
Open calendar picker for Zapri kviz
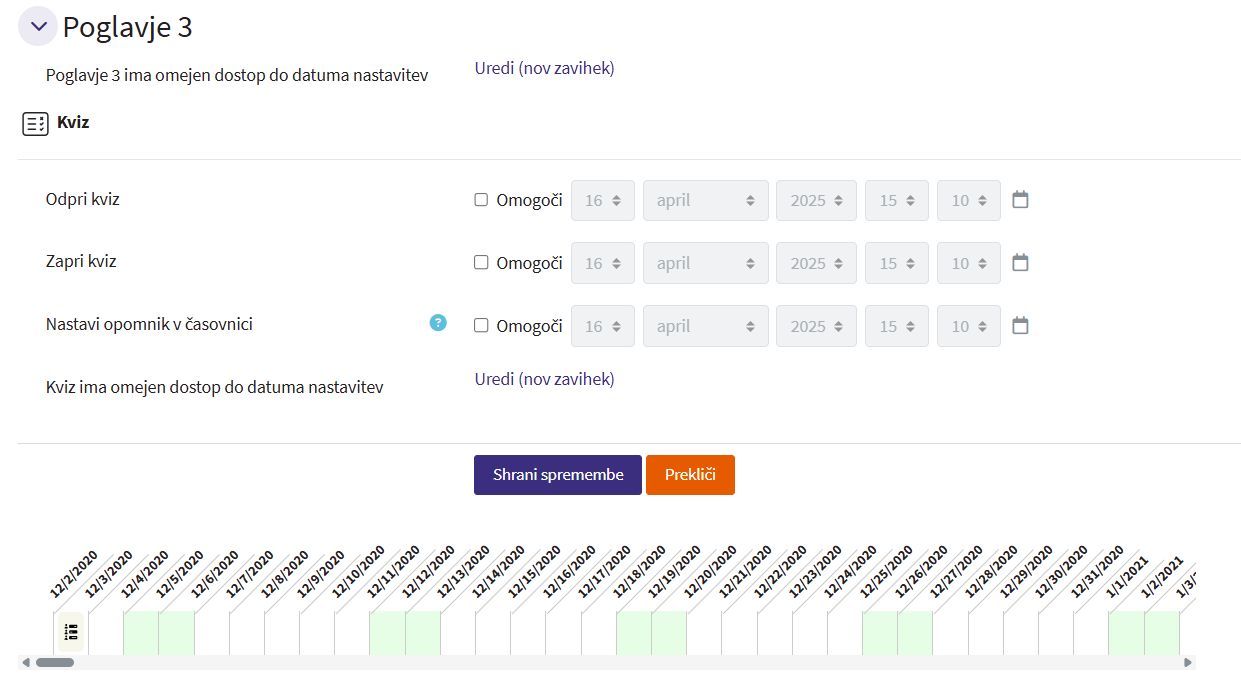[1020, 263]
